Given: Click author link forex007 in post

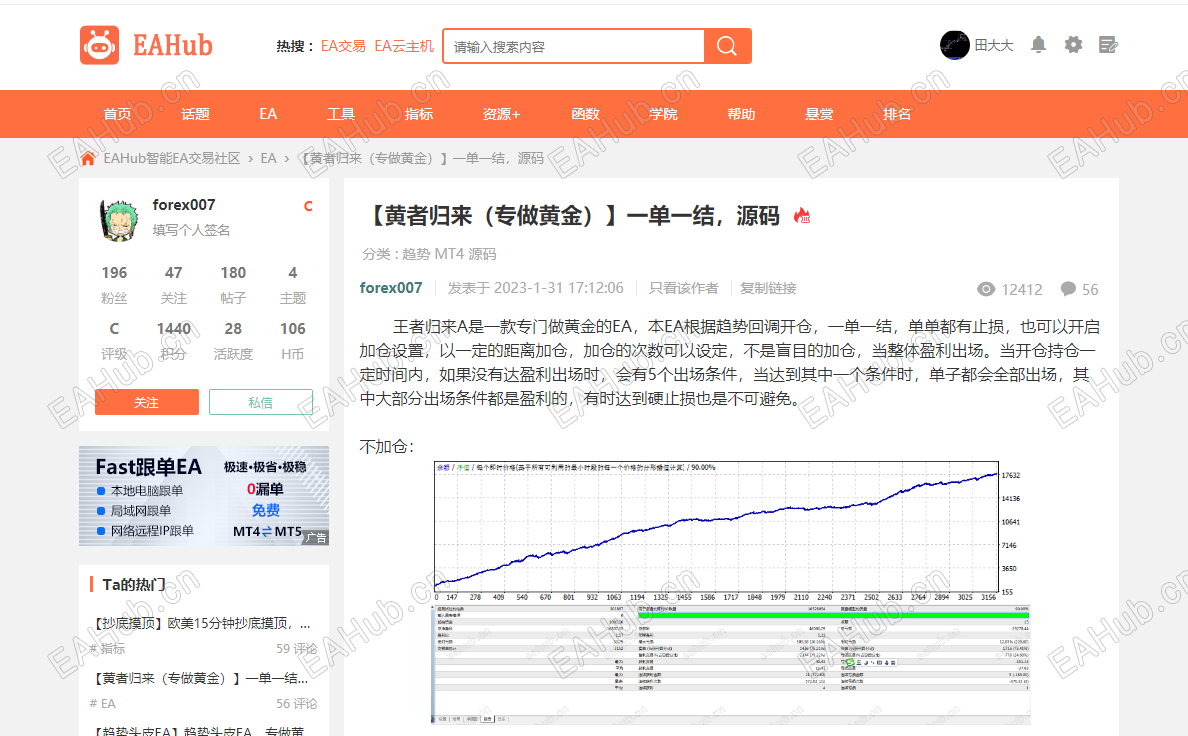Looking at the screenshot, I should tap(391, 288).
